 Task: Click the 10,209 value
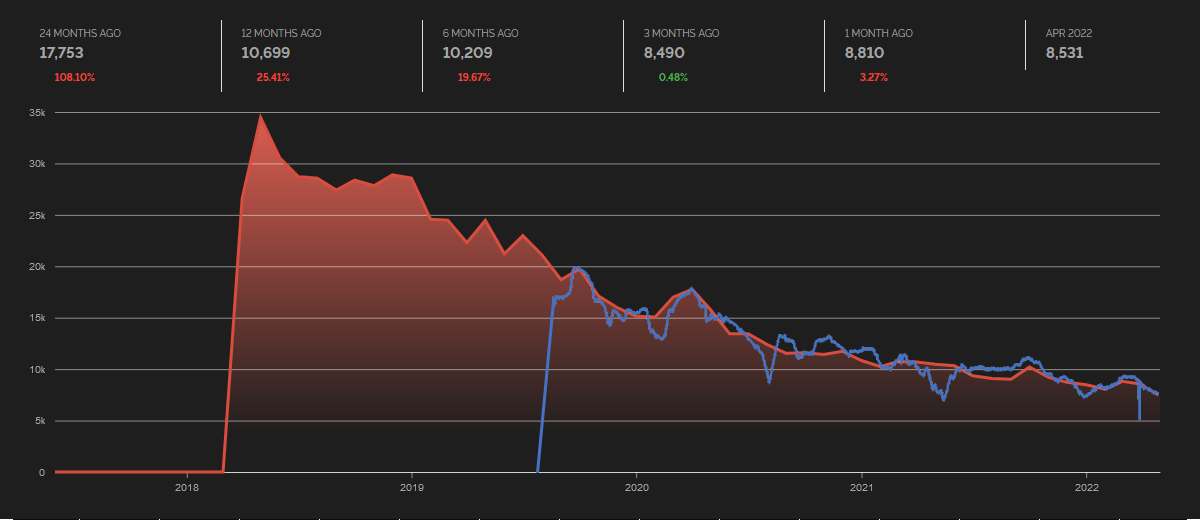click(465, 53)
